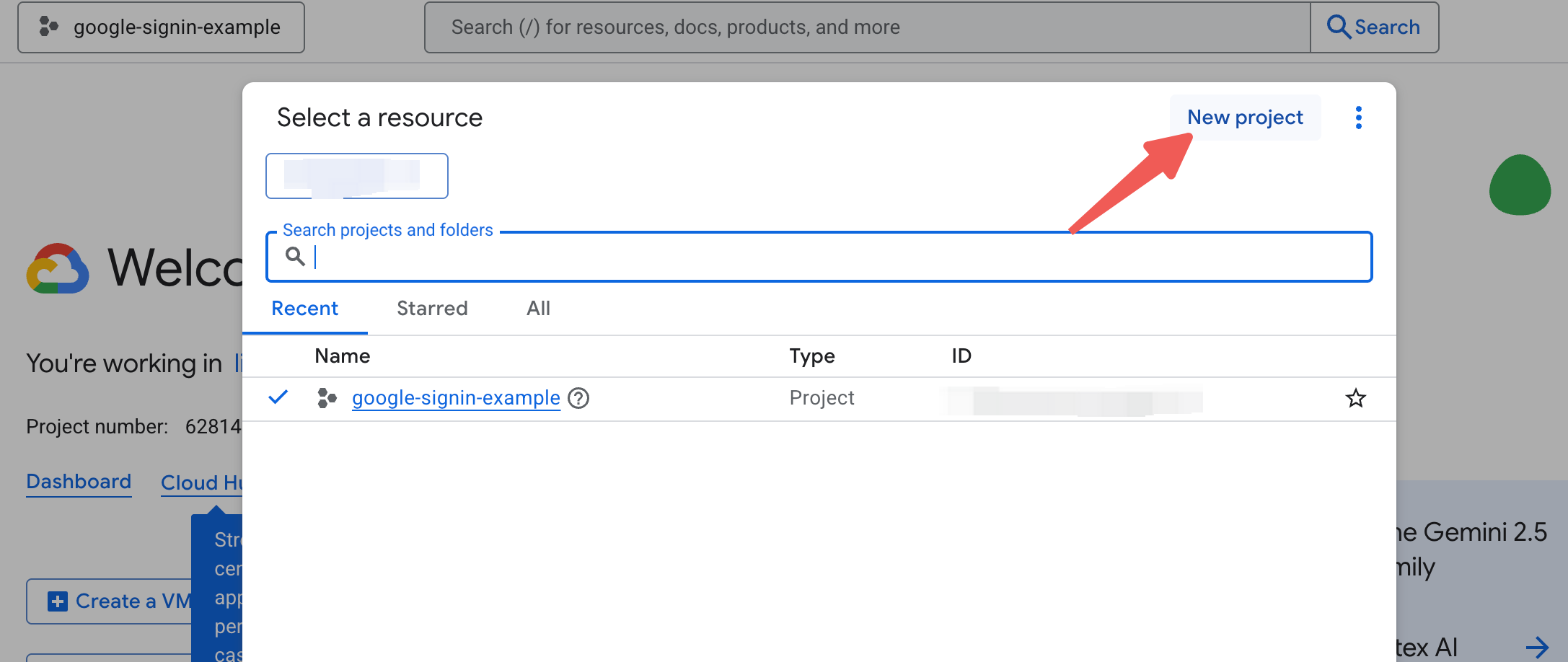1568x662 pixels.
Task: Click the arrow next to Vertex AI
Action: 1537,647
